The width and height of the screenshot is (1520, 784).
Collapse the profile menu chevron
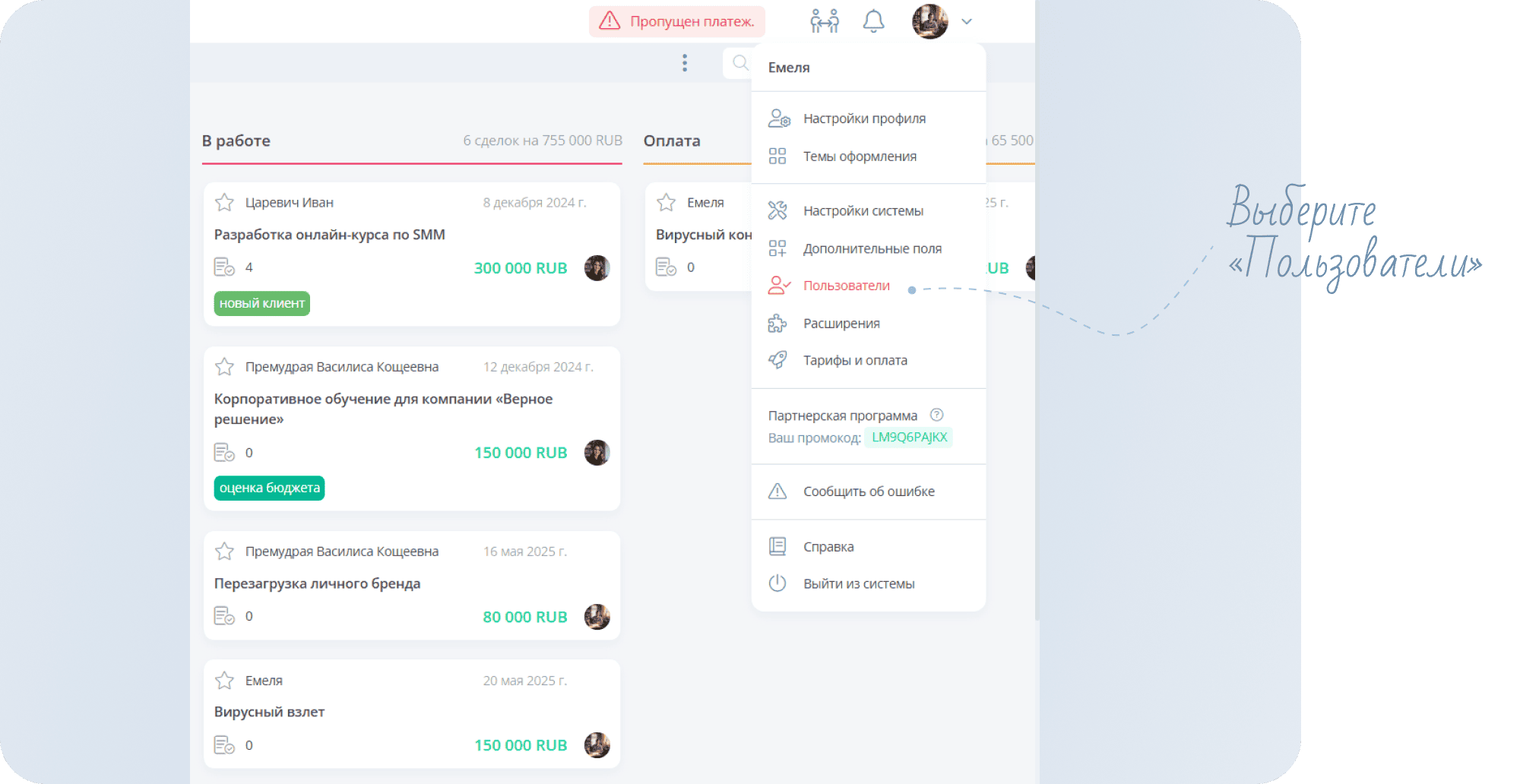click(x=967, y=21)
